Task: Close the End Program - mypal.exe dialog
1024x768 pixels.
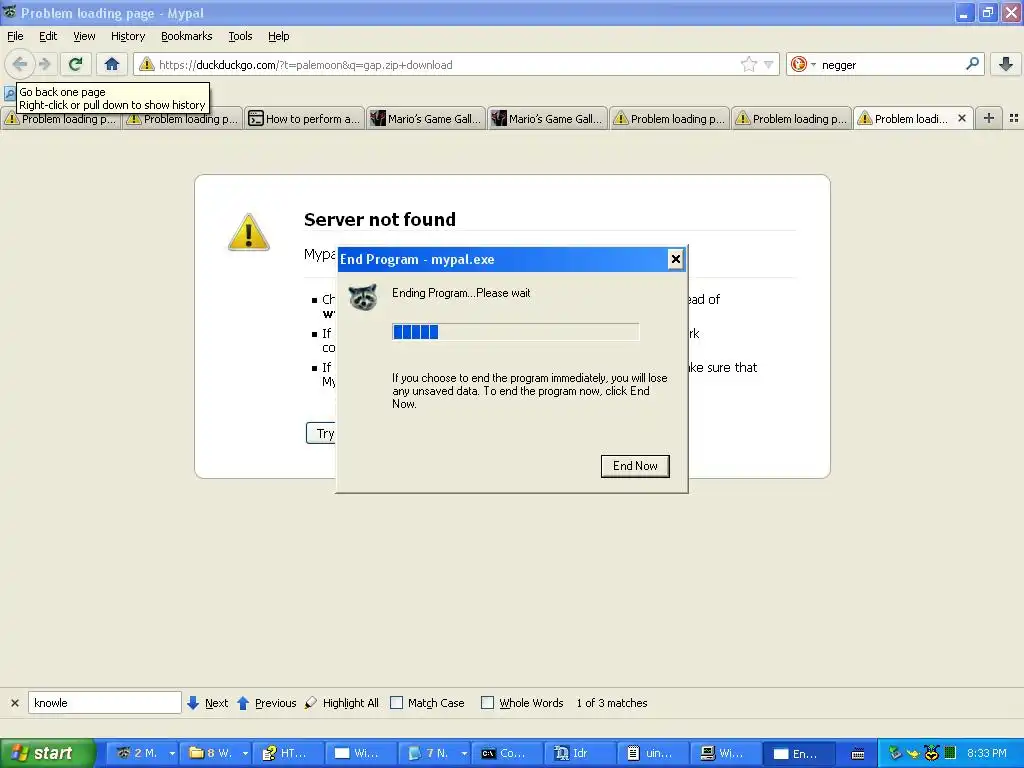Action: click(x=675, y=259)
